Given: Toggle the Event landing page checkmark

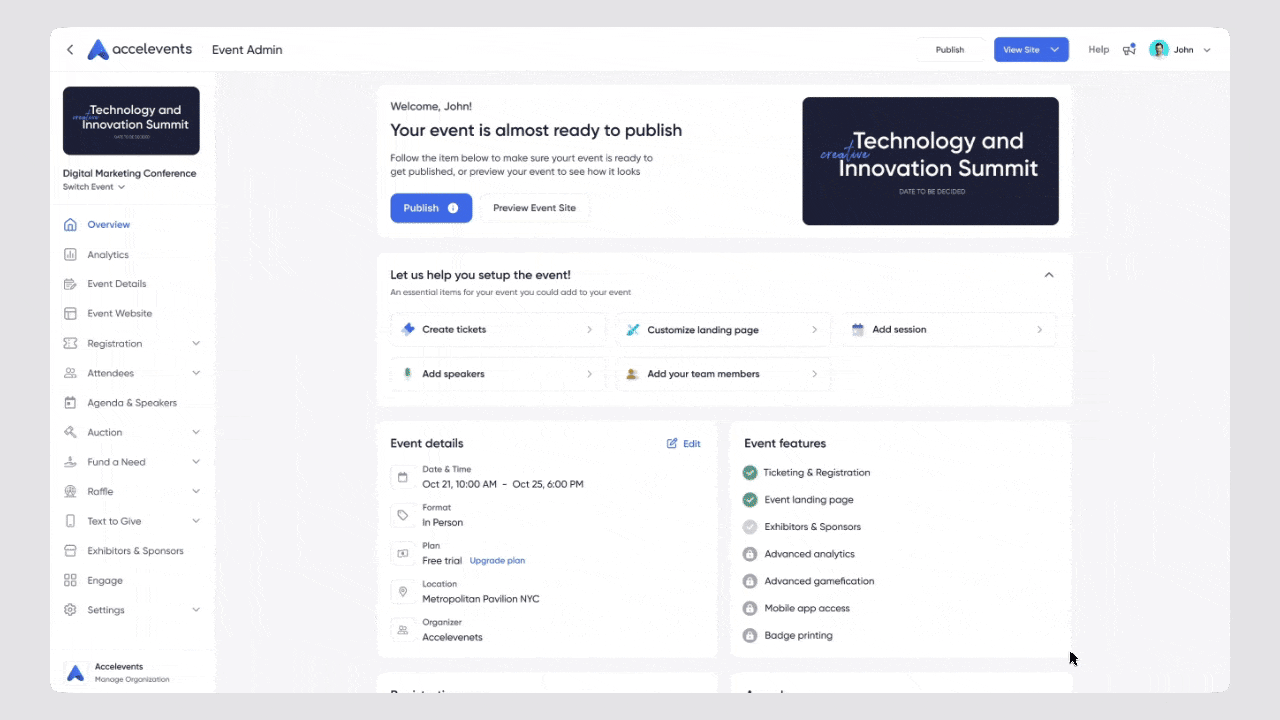Looking at the screenshot, I should pos(750,500).
